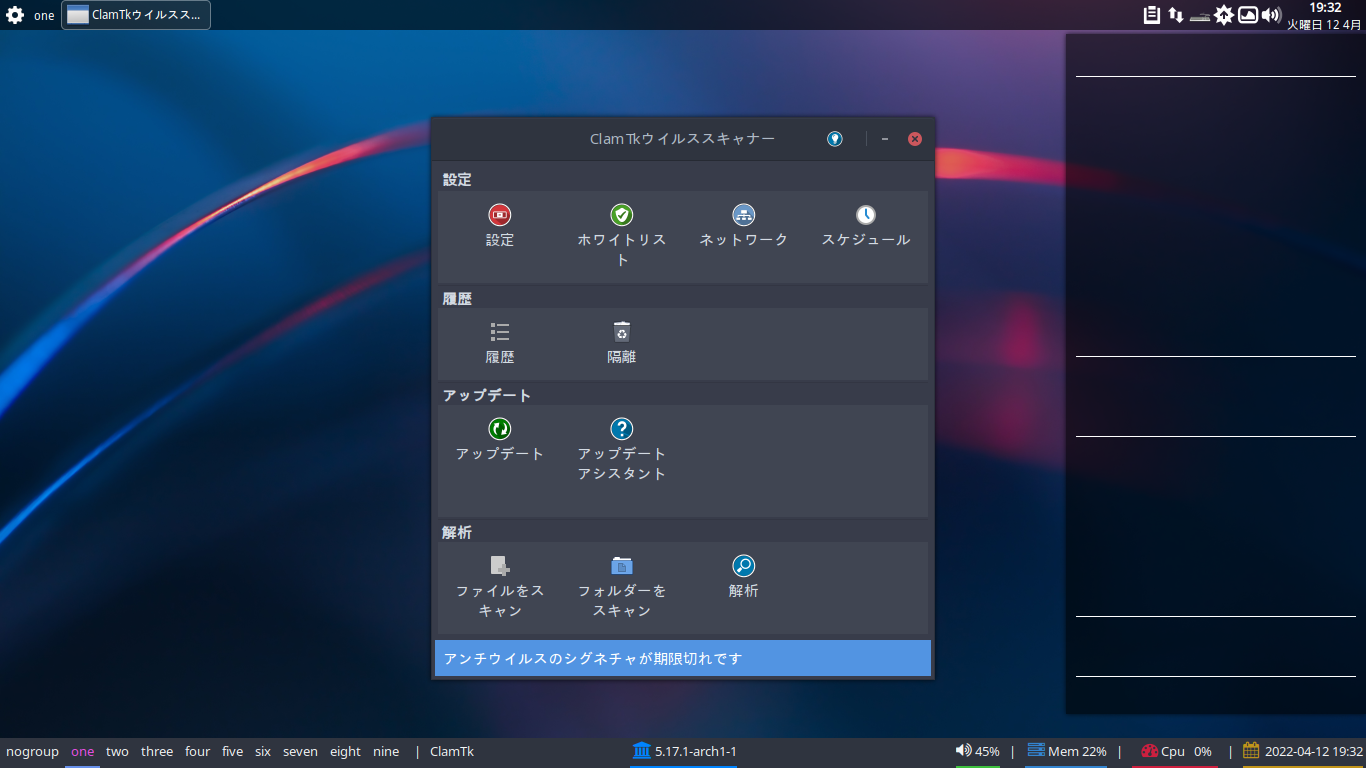Click the ClamTkウイルススキャナー window title
Viewport: 1366px width, 768px height.
[x=682, y=139]
